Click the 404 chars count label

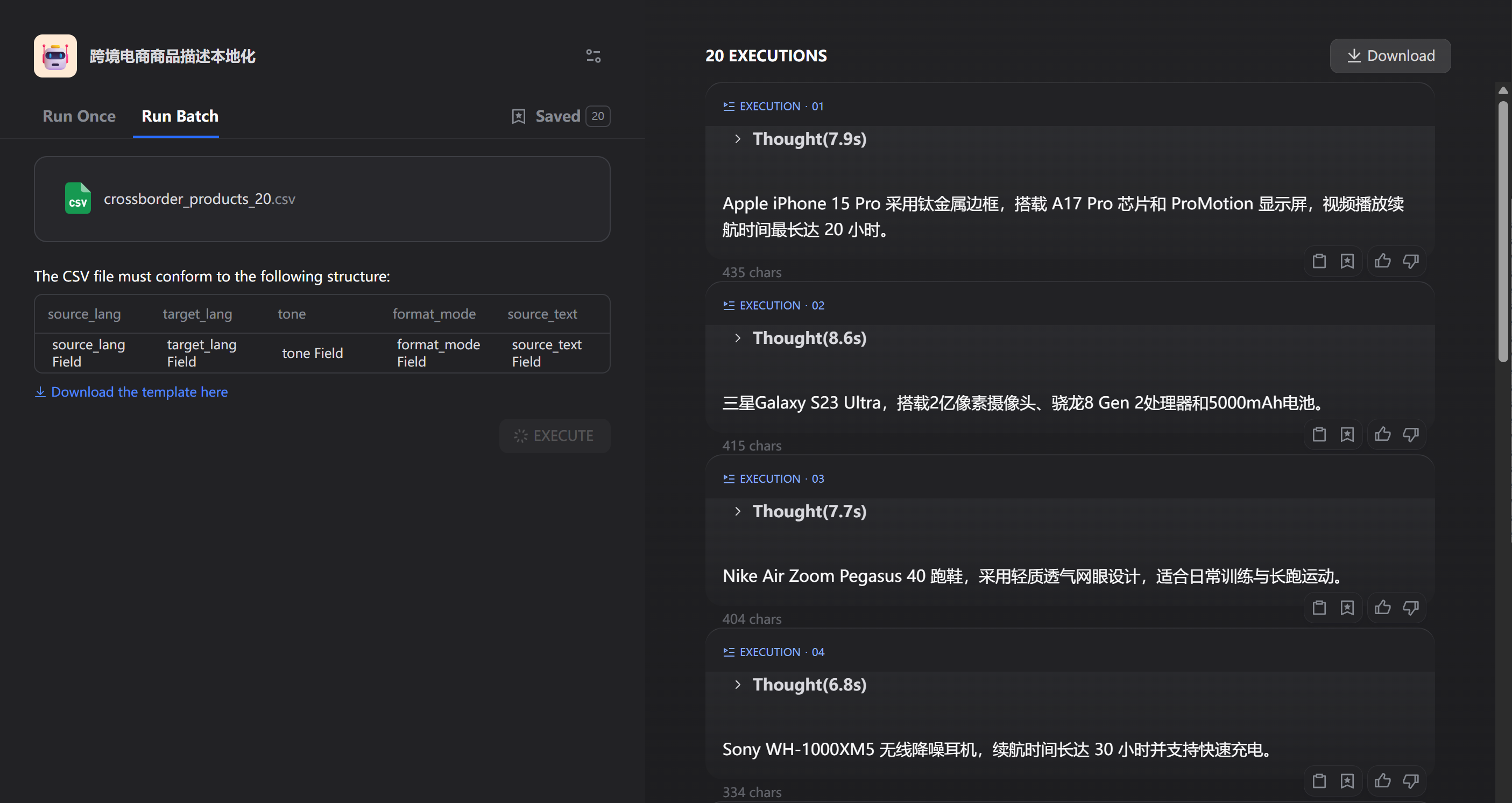pos(751,619)
